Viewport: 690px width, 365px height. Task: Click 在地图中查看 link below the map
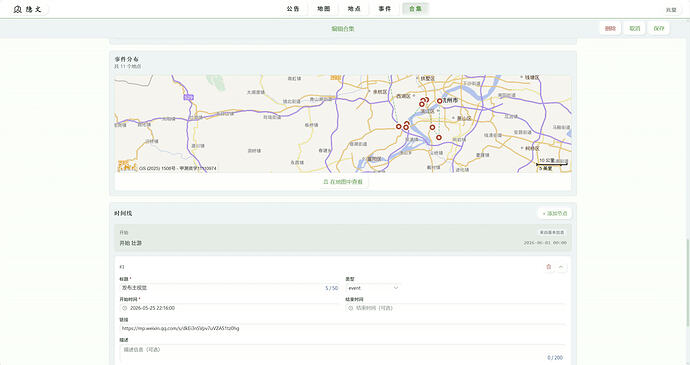click(343, 182)
